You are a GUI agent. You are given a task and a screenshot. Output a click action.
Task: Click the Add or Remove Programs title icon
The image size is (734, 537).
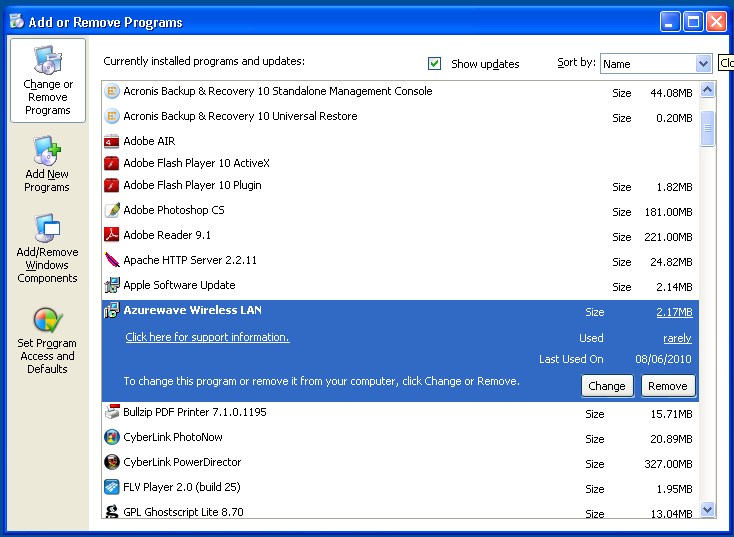pos(16,22)
